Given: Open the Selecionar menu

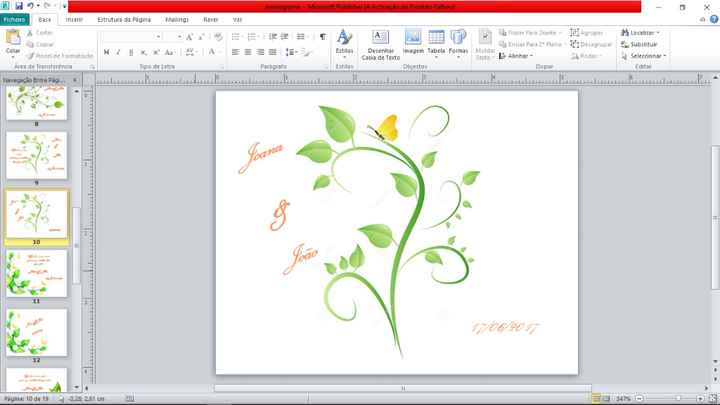Looking at the screenshot, I should [643, 56].
